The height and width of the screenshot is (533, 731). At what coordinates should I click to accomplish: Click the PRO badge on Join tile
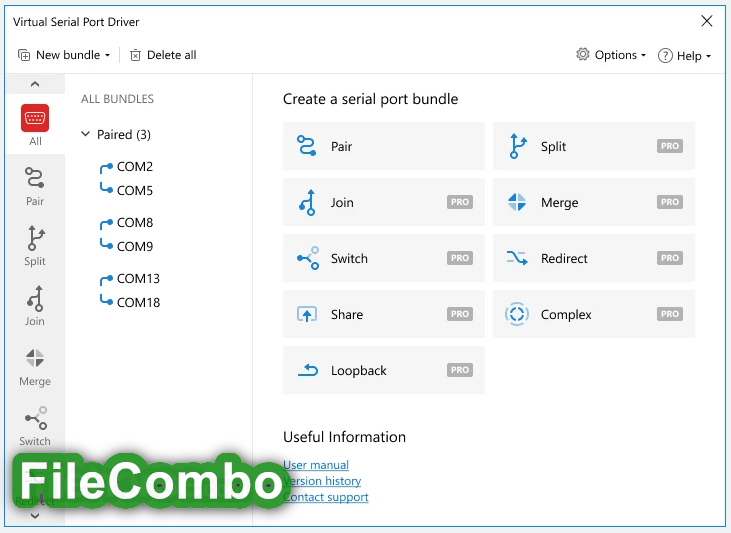[460, 202]
